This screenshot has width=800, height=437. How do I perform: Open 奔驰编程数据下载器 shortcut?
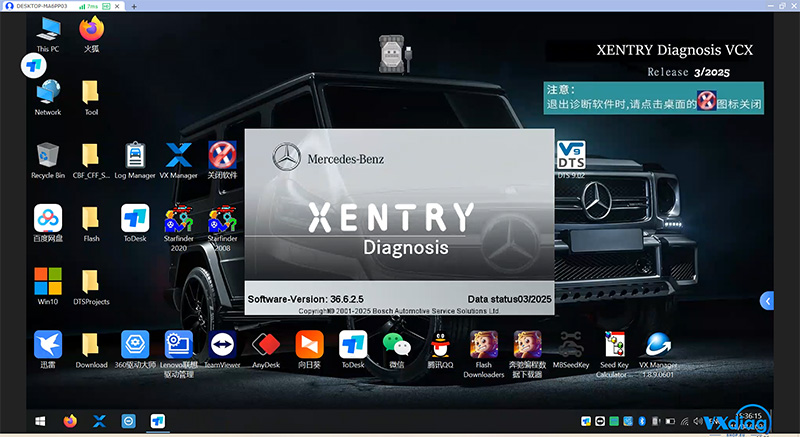pyautogui.click(x=528, y=354)
